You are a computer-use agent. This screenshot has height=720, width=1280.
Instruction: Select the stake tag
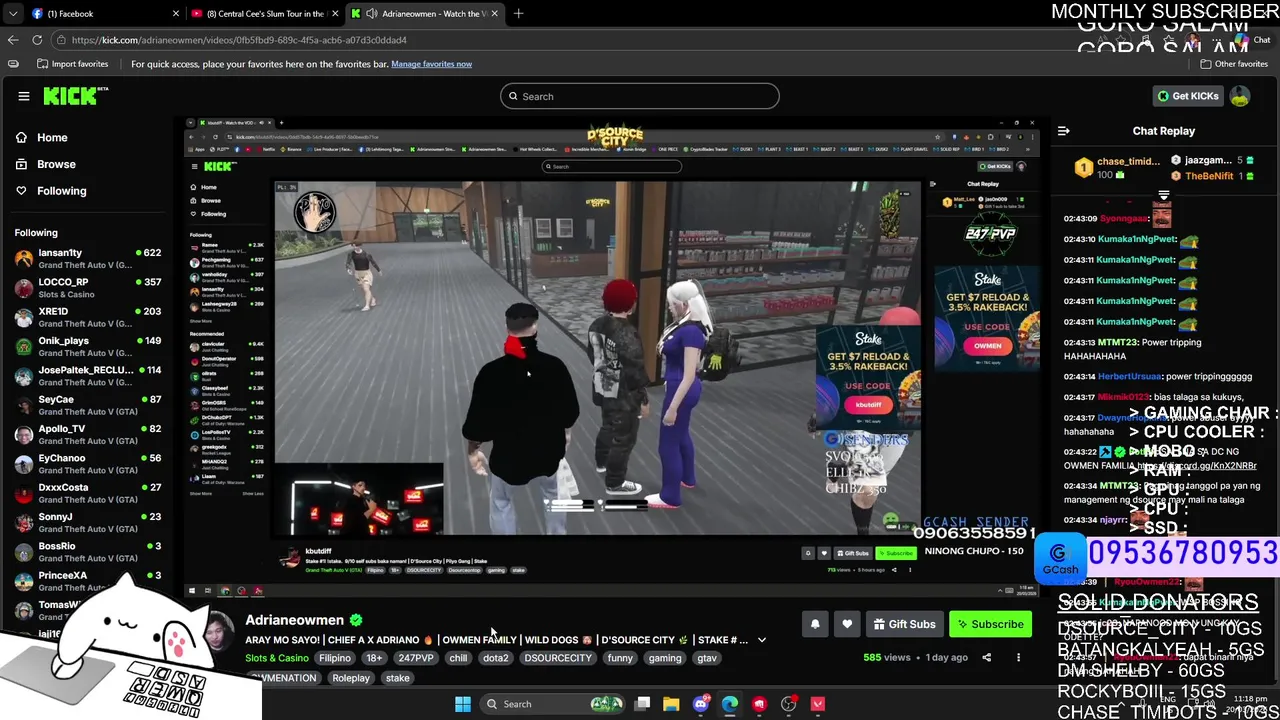(397, 678)
